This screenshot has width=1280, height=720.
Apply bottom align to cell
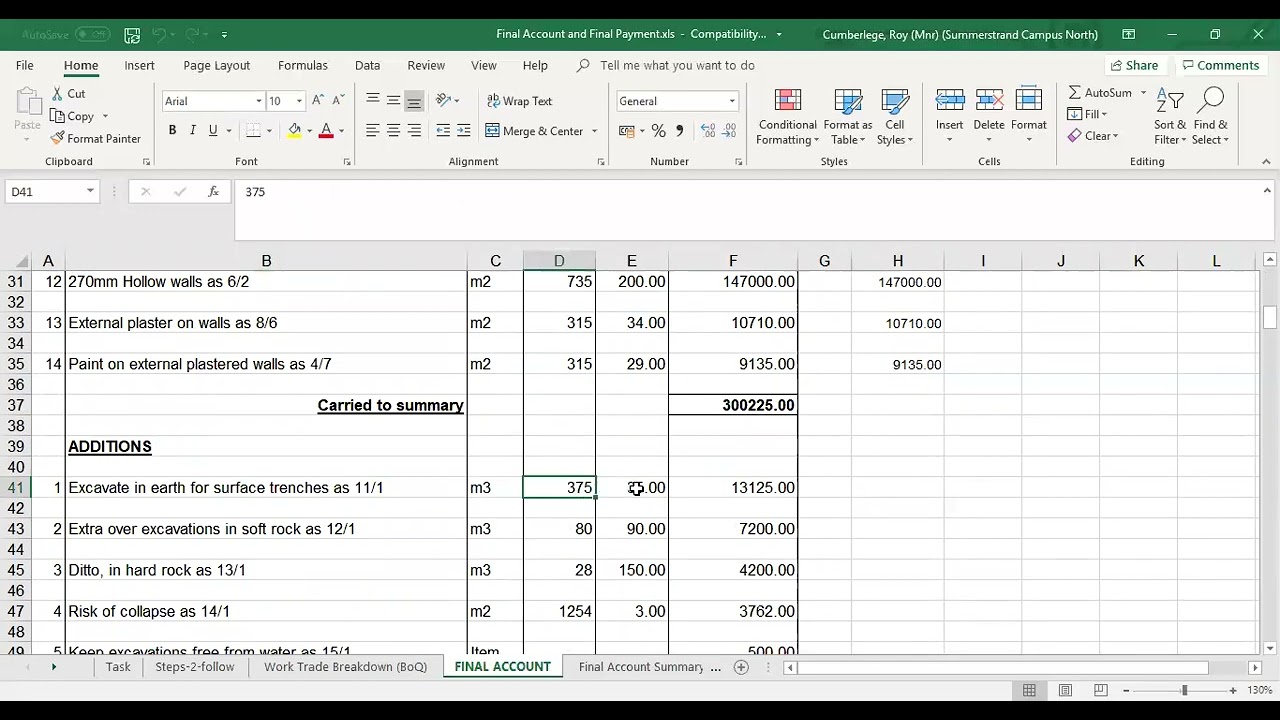point(414,101)
